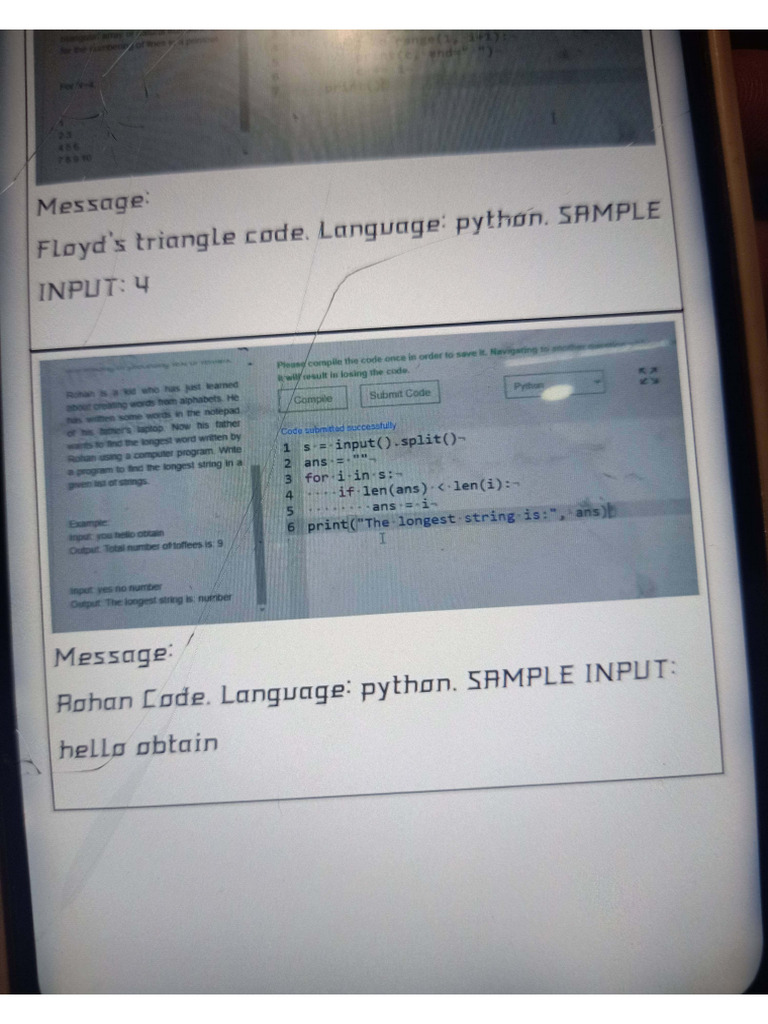Click the 'Floyd's triangle code' message text

[349, 230]
